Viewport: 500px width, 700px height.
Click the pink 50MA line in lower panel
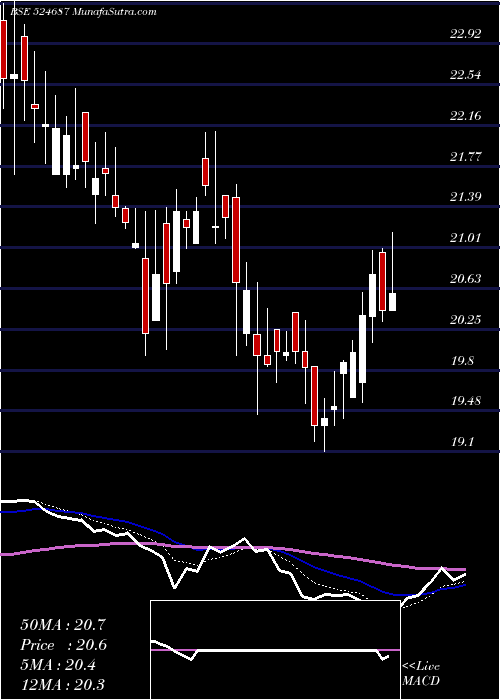coord(232,547)
